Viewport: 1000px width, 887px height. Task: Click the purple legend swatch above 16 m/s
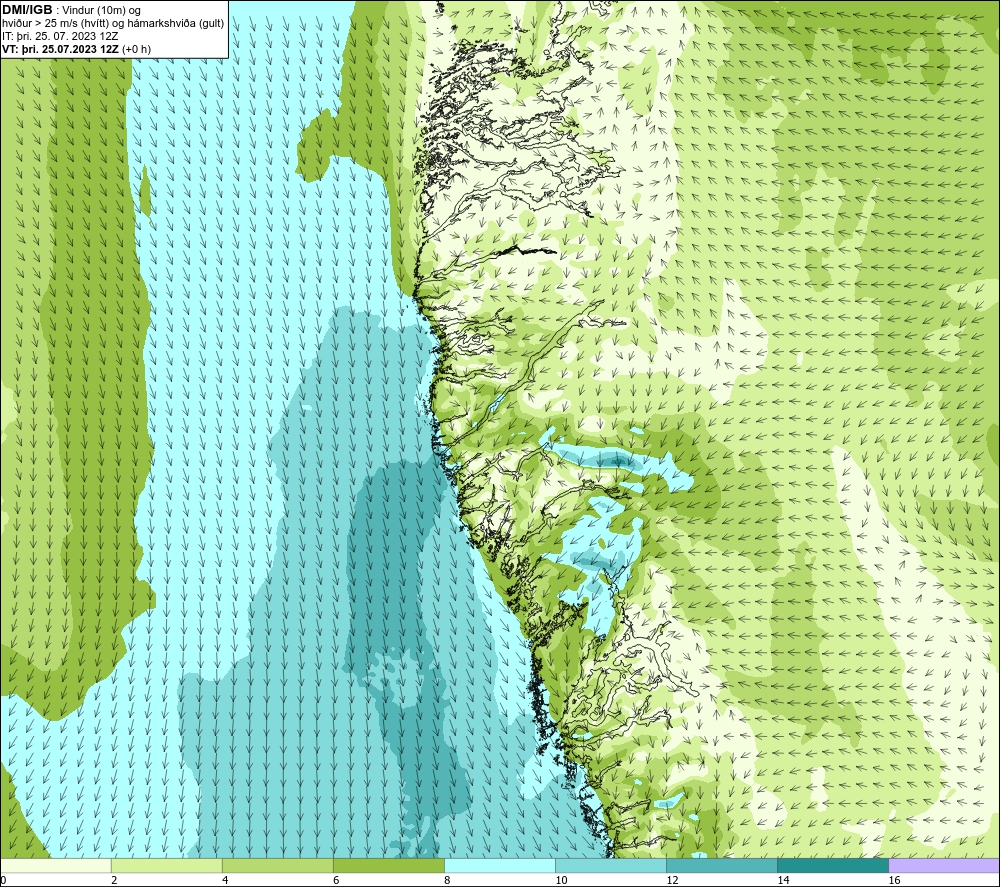pyautogui.click(x=944, y=866)
